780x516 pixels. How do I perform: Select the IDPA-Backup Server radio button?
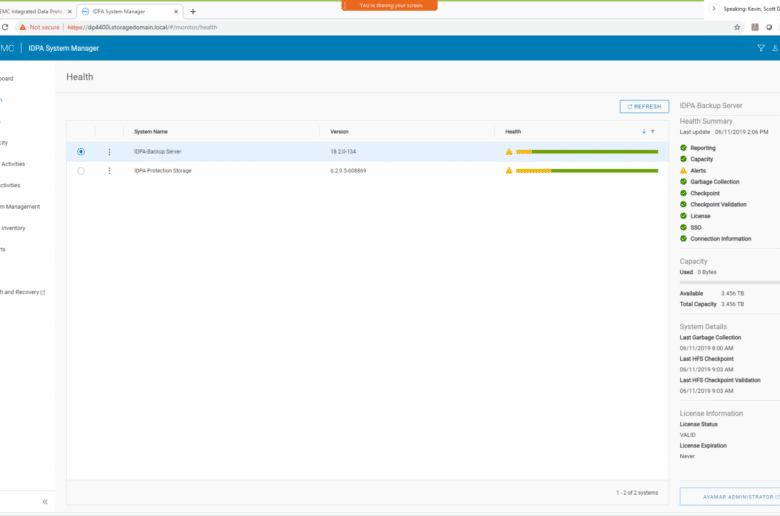81,152
